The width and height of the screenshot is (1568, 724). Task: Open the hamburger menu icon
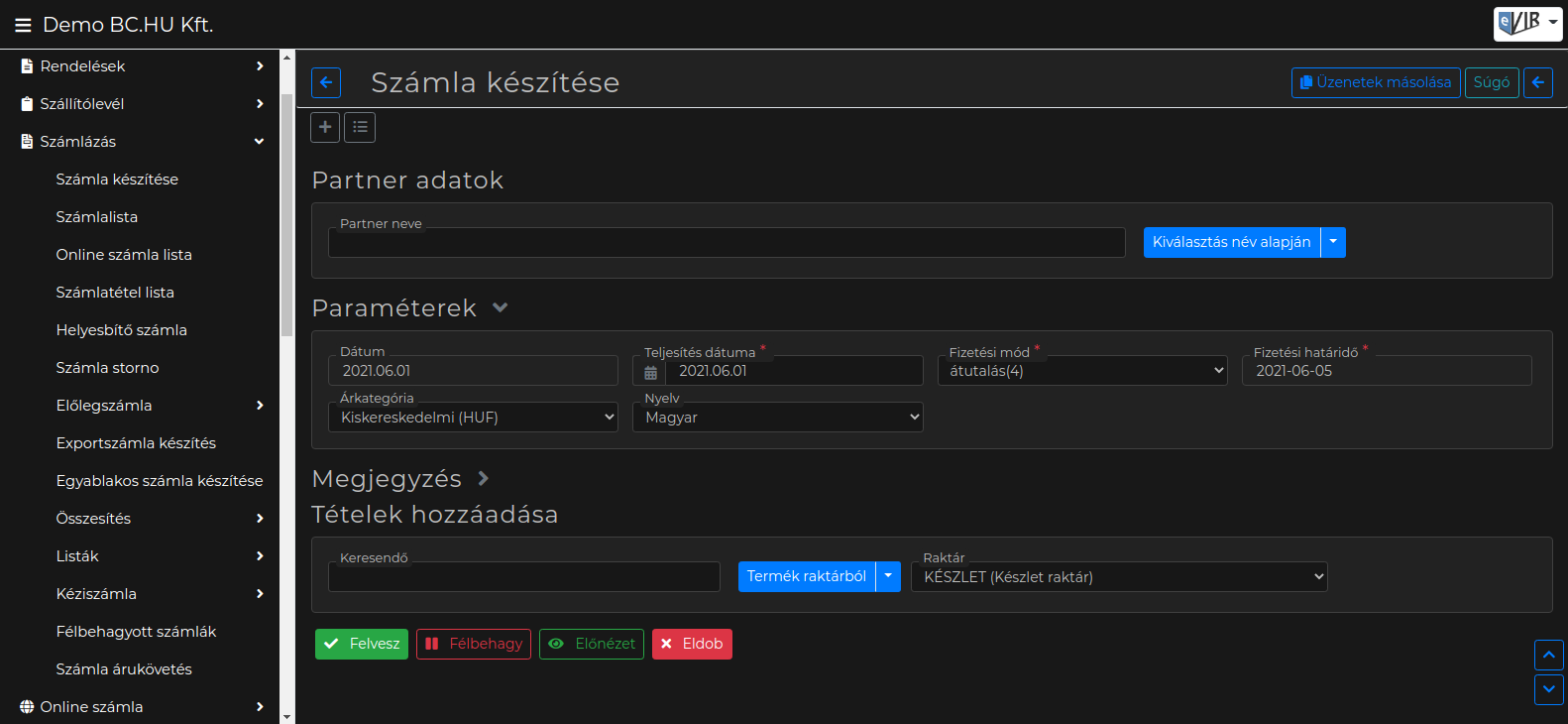[23, 25]
